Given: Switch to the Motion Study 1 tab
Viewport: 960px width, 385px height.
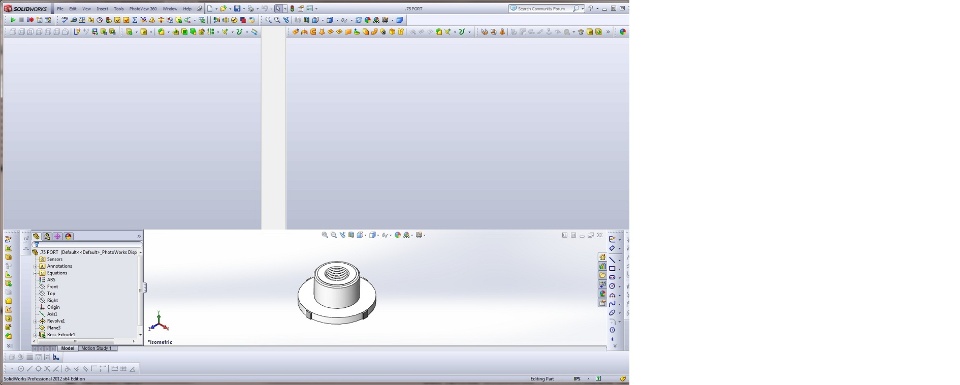Looking at the screenshot, I should click(x=97, y=348).
